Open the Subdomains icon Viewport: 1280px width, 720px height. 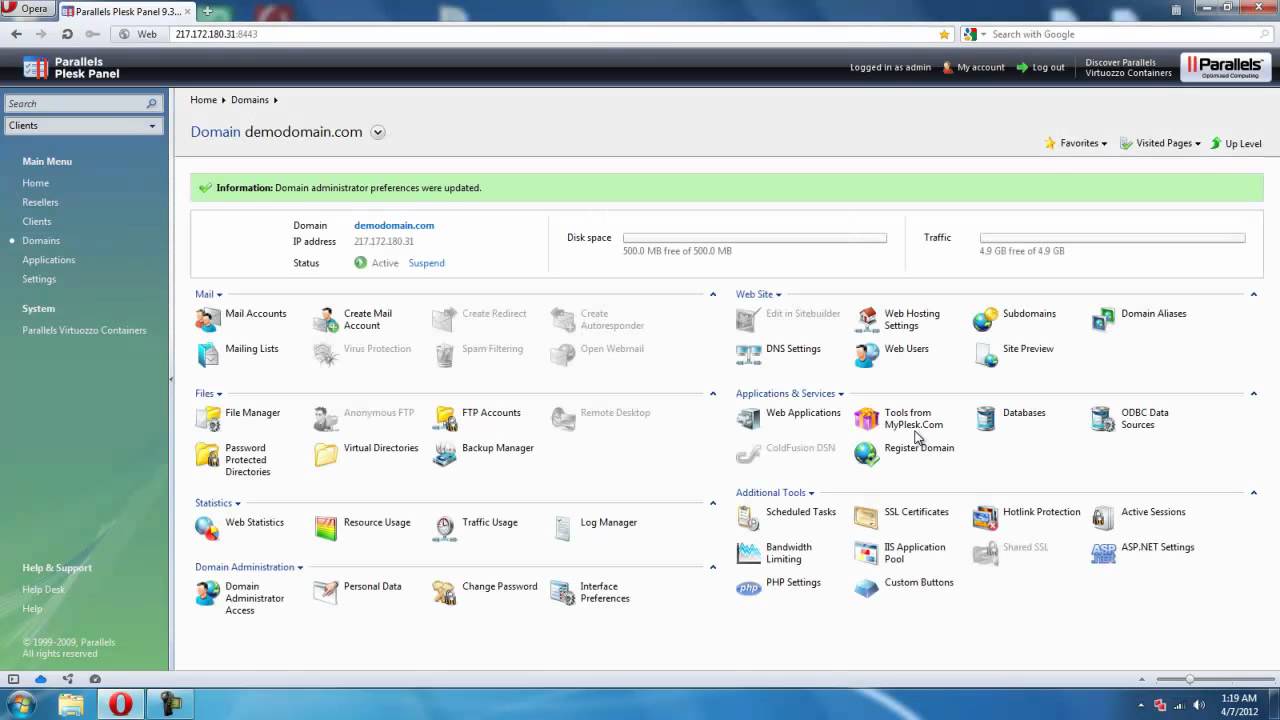(986, 320)
